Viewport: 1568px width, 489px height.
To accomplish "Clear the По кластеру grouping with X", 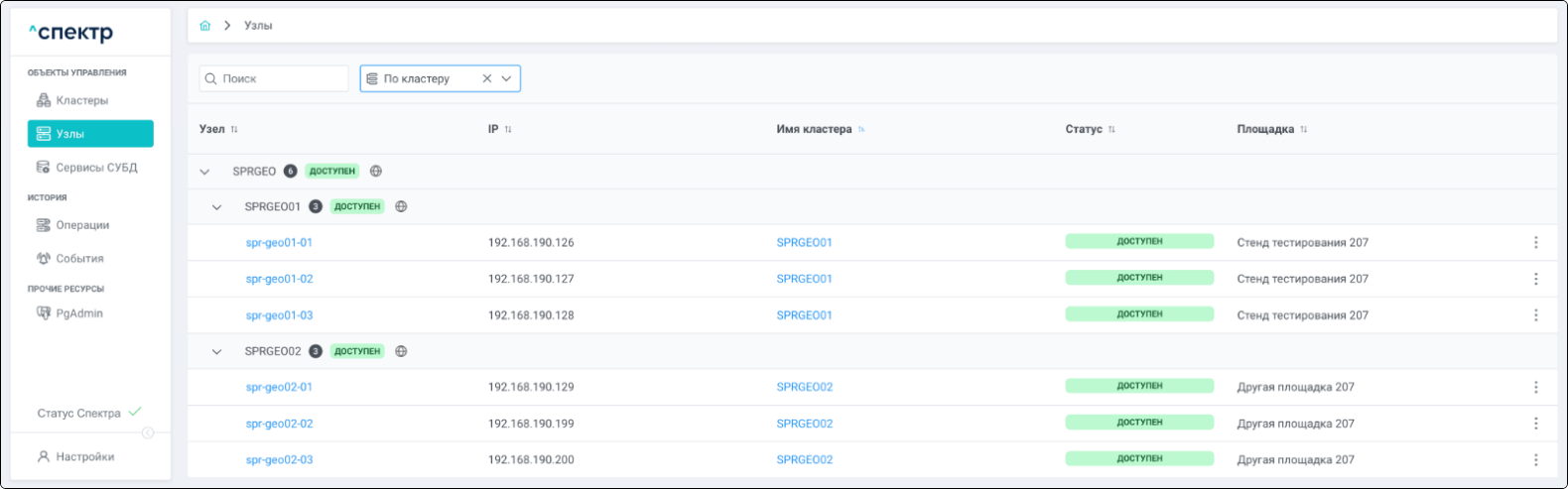I will coord(487,78).
